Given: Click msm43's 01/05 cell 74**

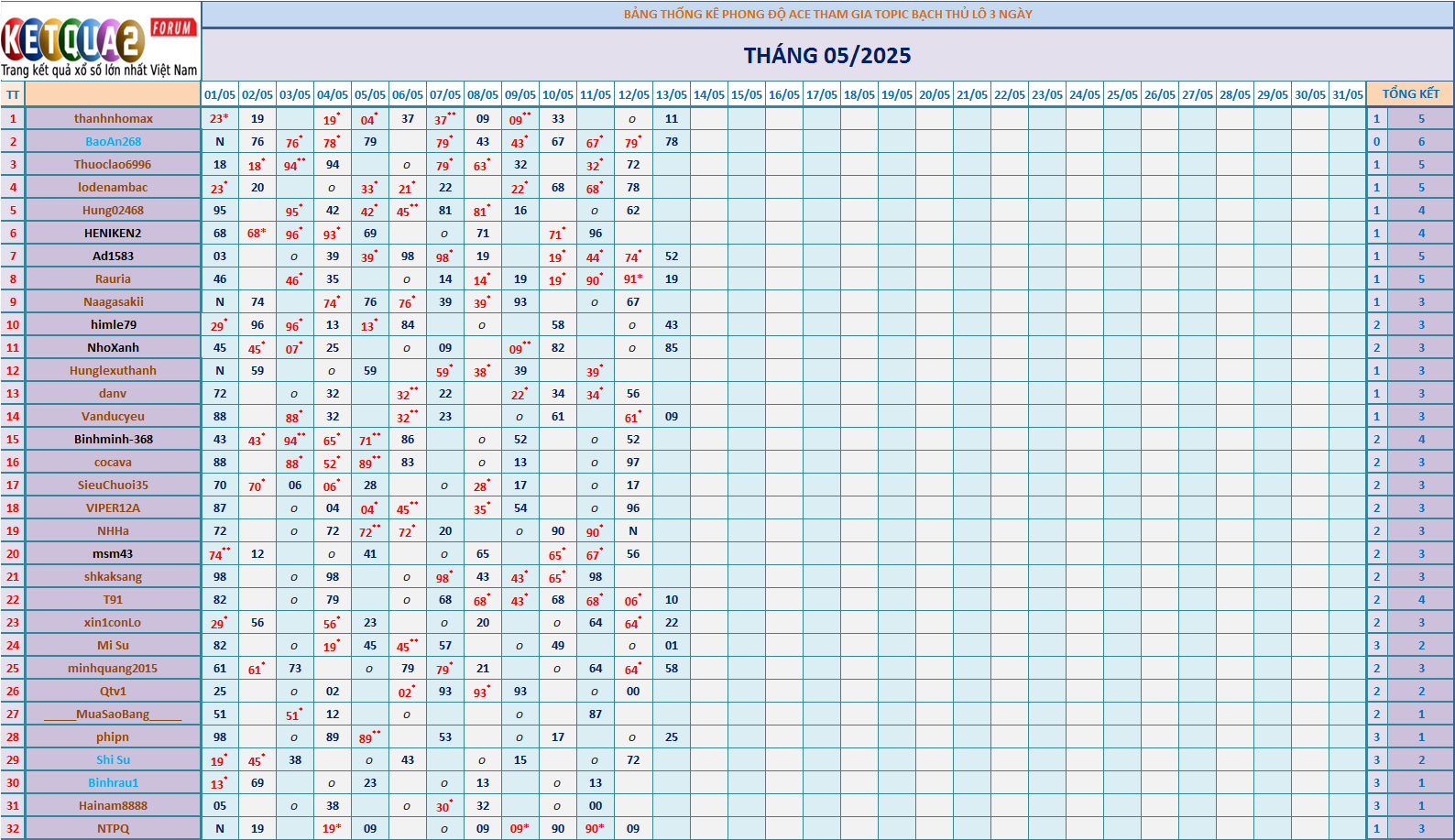Looking at the screenshot, I should (x=220, y=553).
